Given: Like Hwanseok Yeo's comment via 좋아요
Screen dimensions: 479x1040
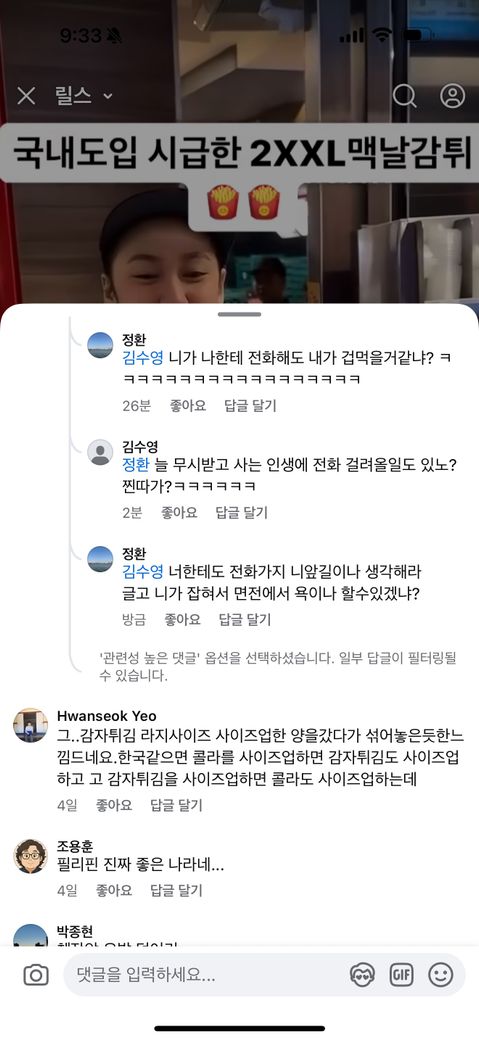Looking at the screenshot, I should pyautogui.click(x=114, y=805).
